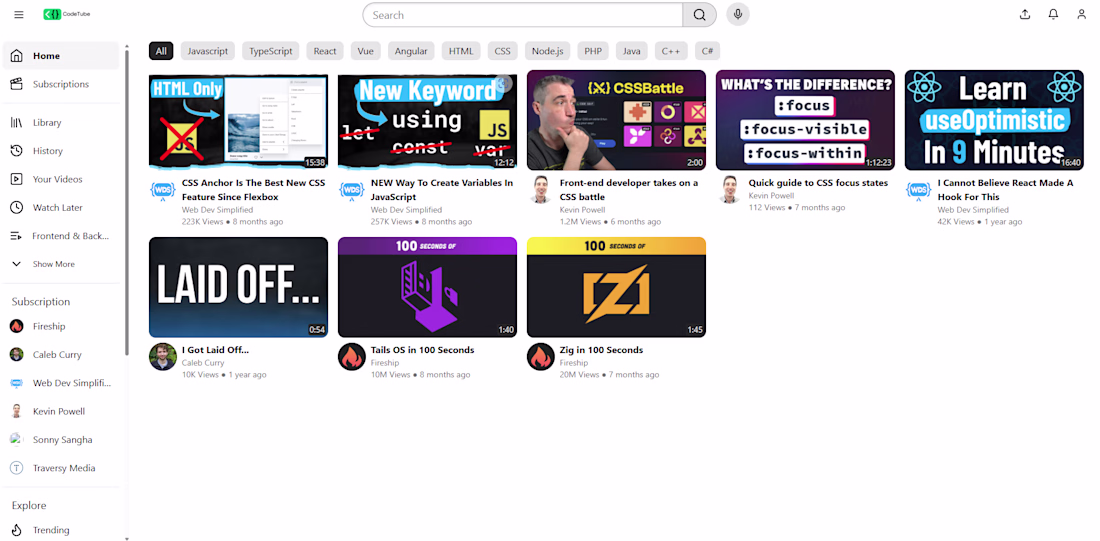Click the Home sidebar icon
Screen dimensions: 1100x541
tap(17, 56)
